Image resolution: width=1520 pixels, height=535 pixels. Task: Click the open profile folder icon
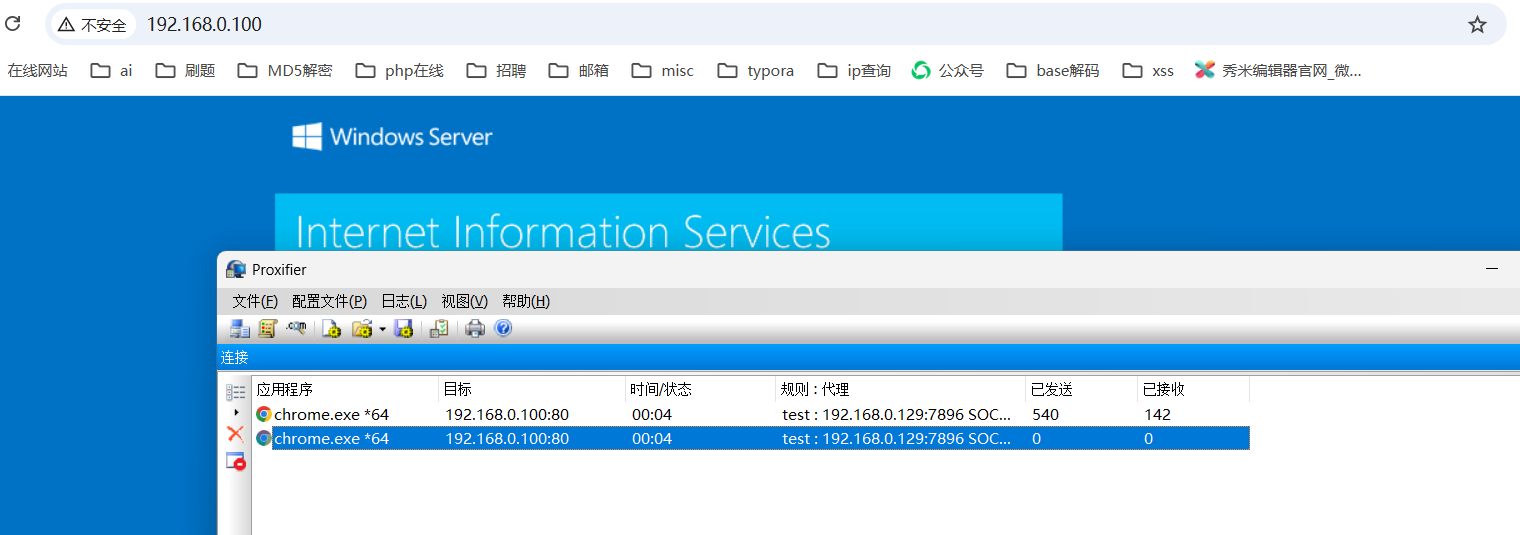pos(362,328)
